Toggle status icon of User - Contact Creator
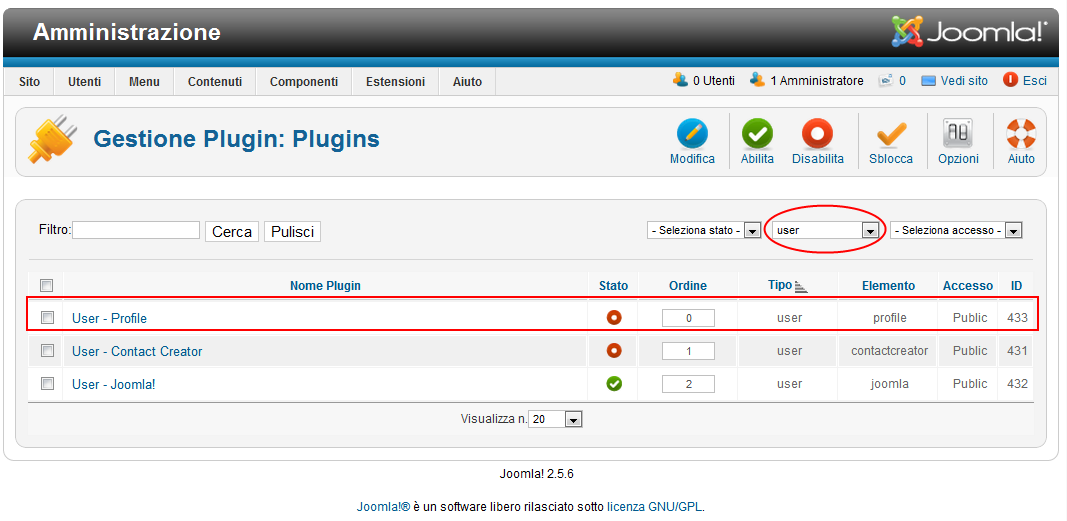The width and height of the screenshot is (1067, 521). pyautogui.click(x=614, y=351)
